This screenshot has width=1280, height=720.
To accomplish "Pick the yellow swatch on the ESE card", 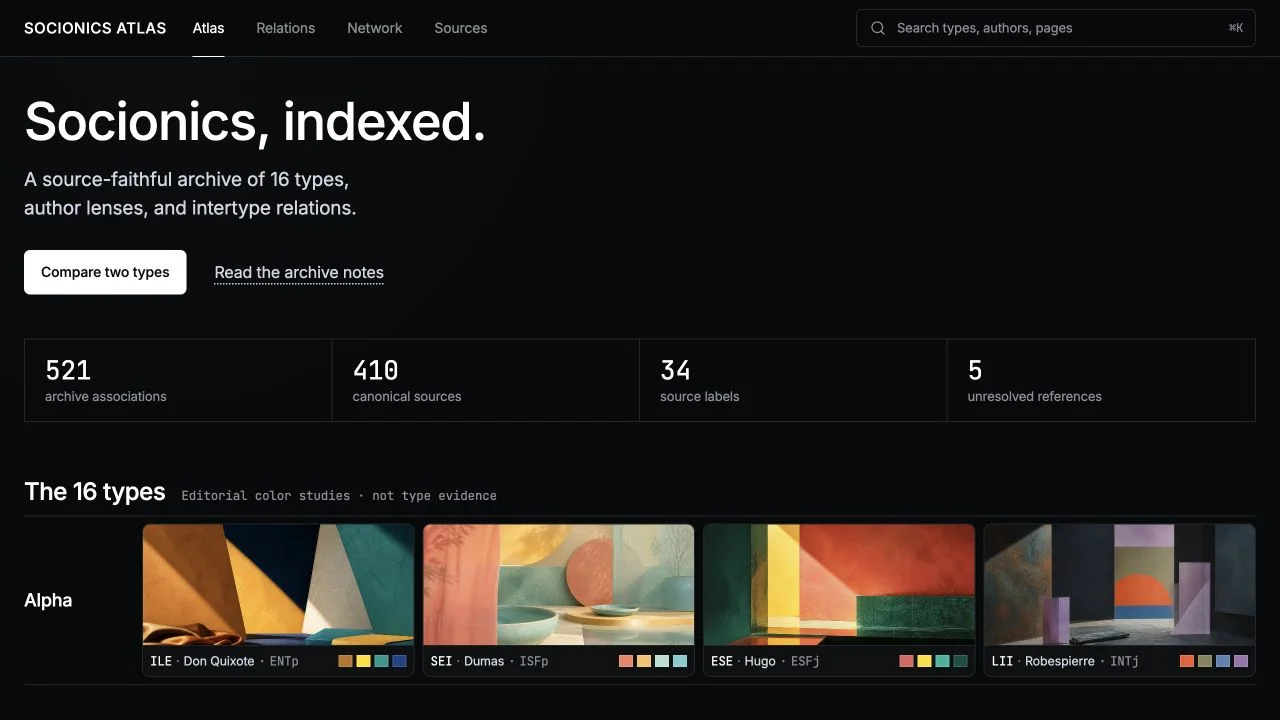I will click(x=925, y=661).
